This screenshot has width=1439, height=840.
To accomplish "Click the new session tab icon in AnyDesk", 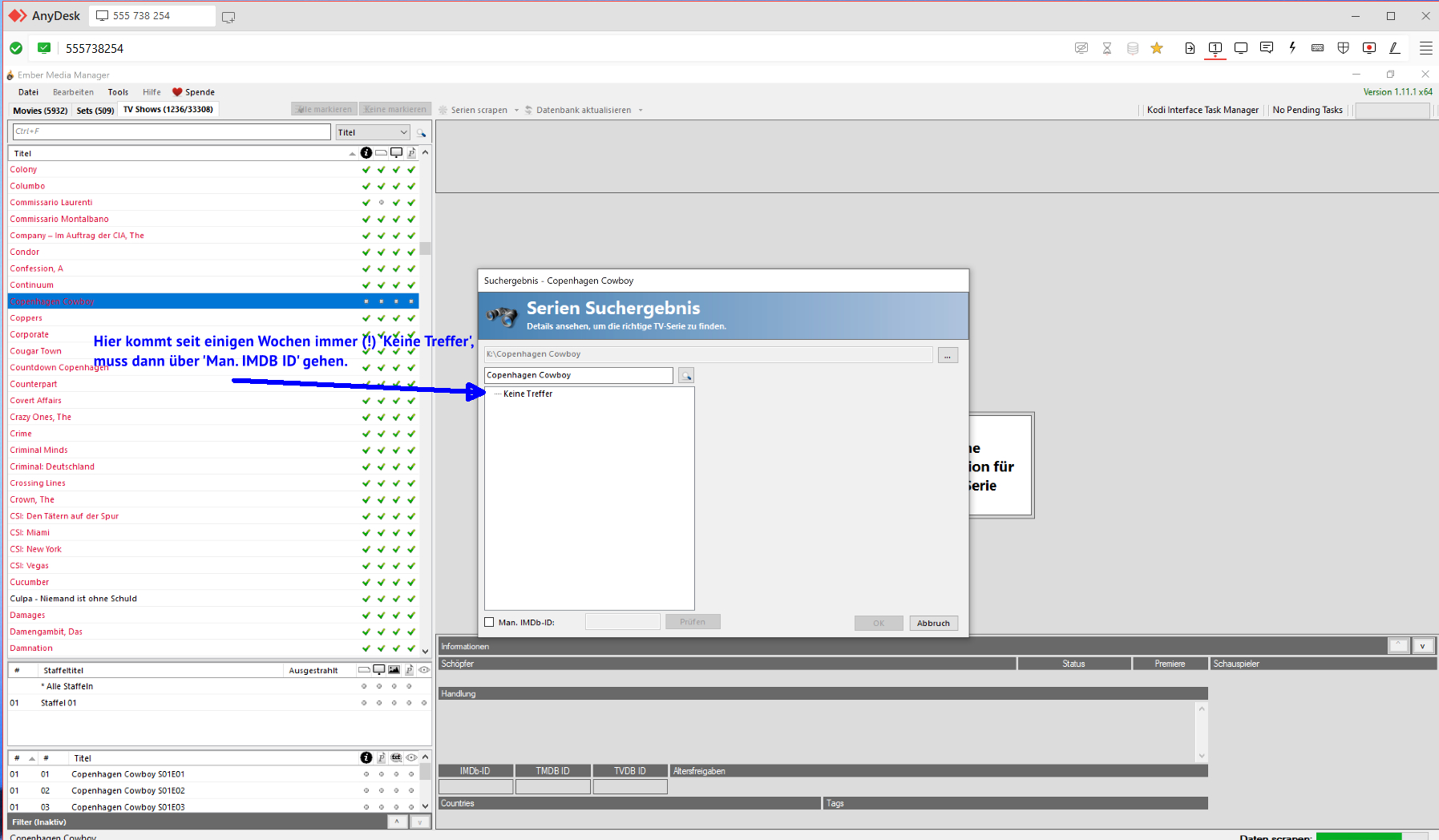I will (228, 17).
